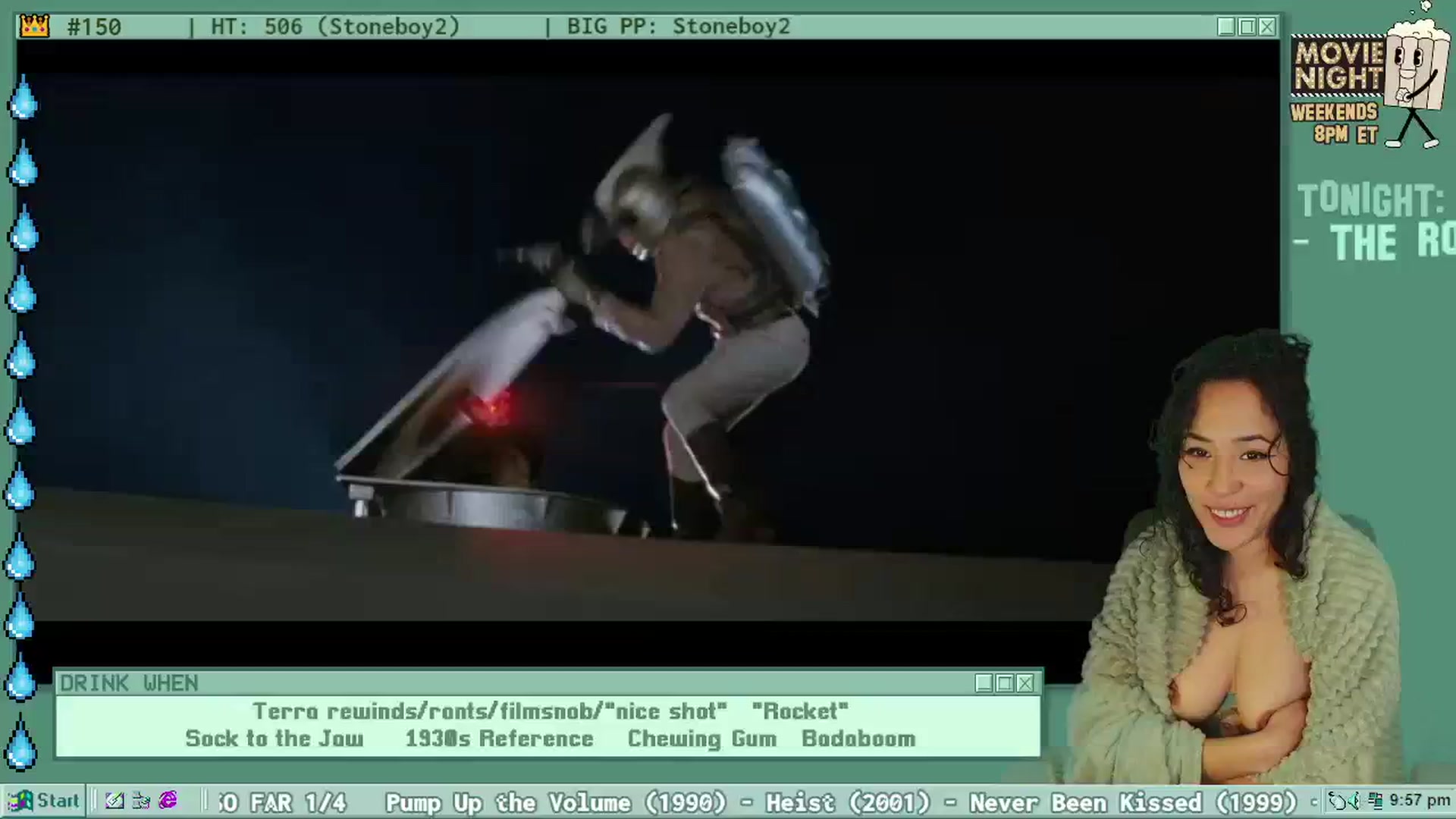
Task: Click the #150 counter text
Action: [x=93, y=27]
